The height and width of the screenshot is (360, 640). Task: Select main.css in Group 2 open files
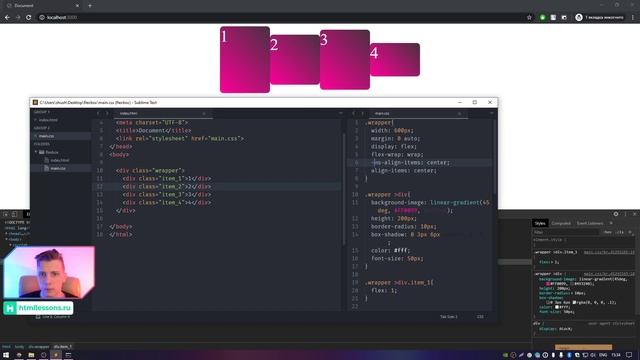coord(46,136)
